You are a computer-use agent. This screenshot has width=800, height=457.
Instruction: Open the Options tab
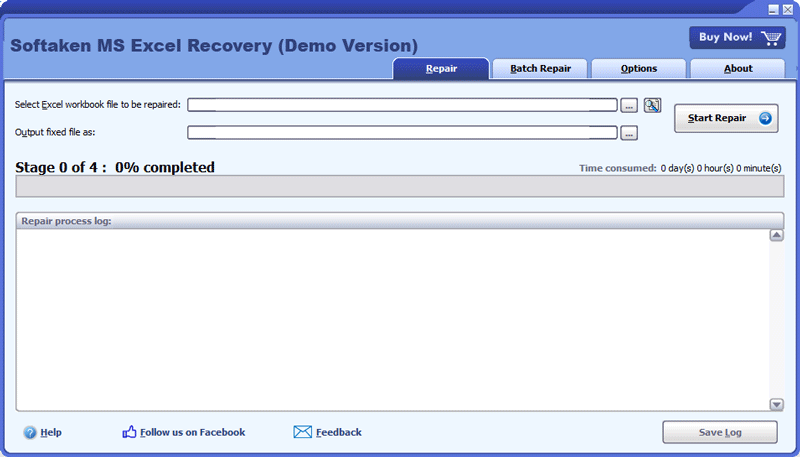(639, 69)
